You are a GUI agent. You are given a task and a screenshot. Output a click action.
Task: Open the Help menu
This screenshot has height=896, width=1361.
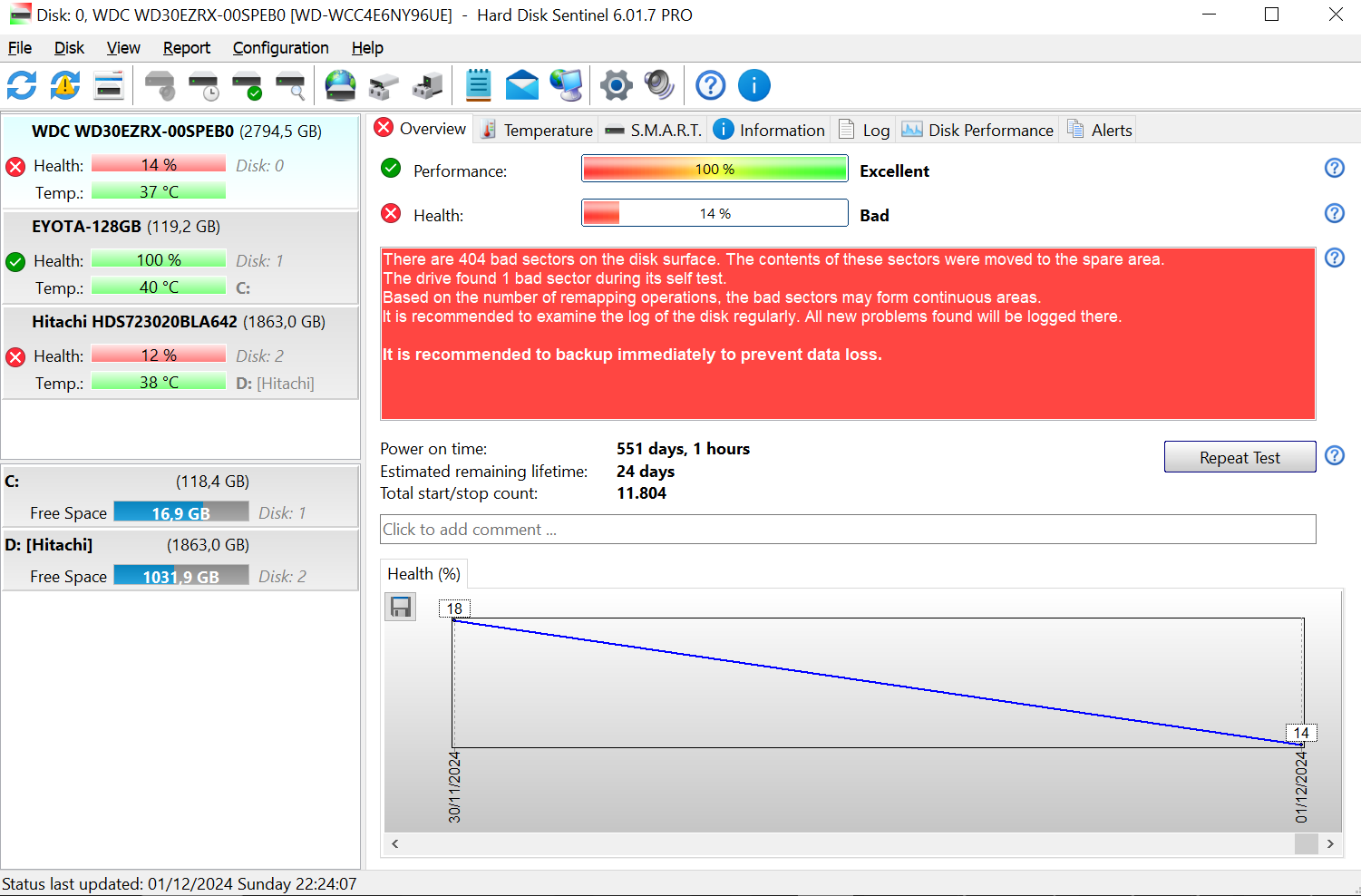coord(367,48)
